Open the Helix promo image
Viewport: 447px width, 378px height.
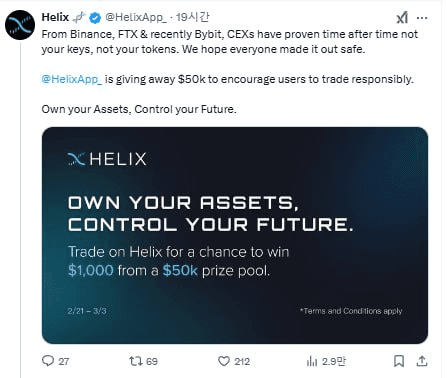click(235, 235)
